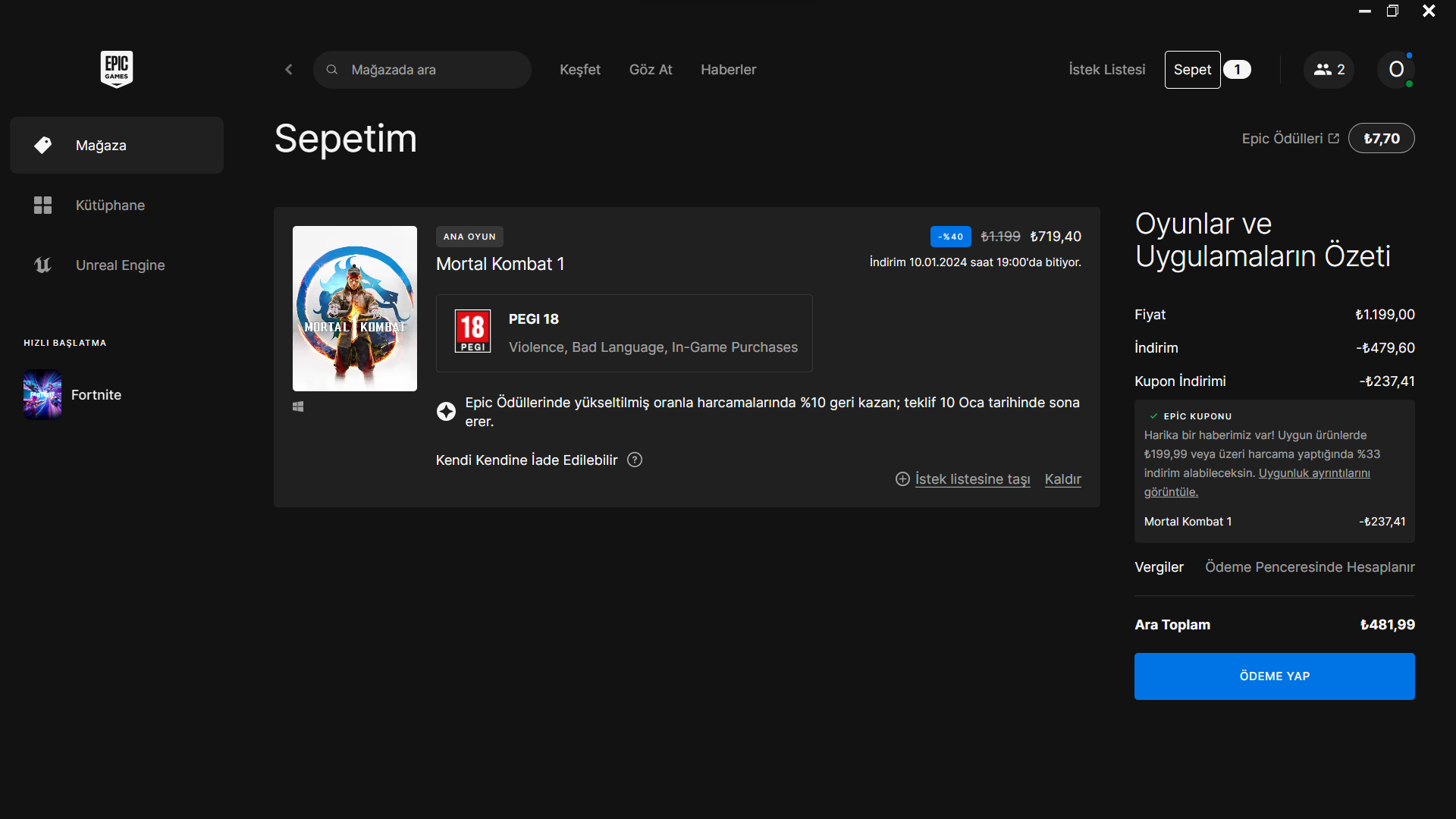This screenshot has width=1456, height=819.
Task: Click the Sepet cart button
Action: pos(1192,70)
